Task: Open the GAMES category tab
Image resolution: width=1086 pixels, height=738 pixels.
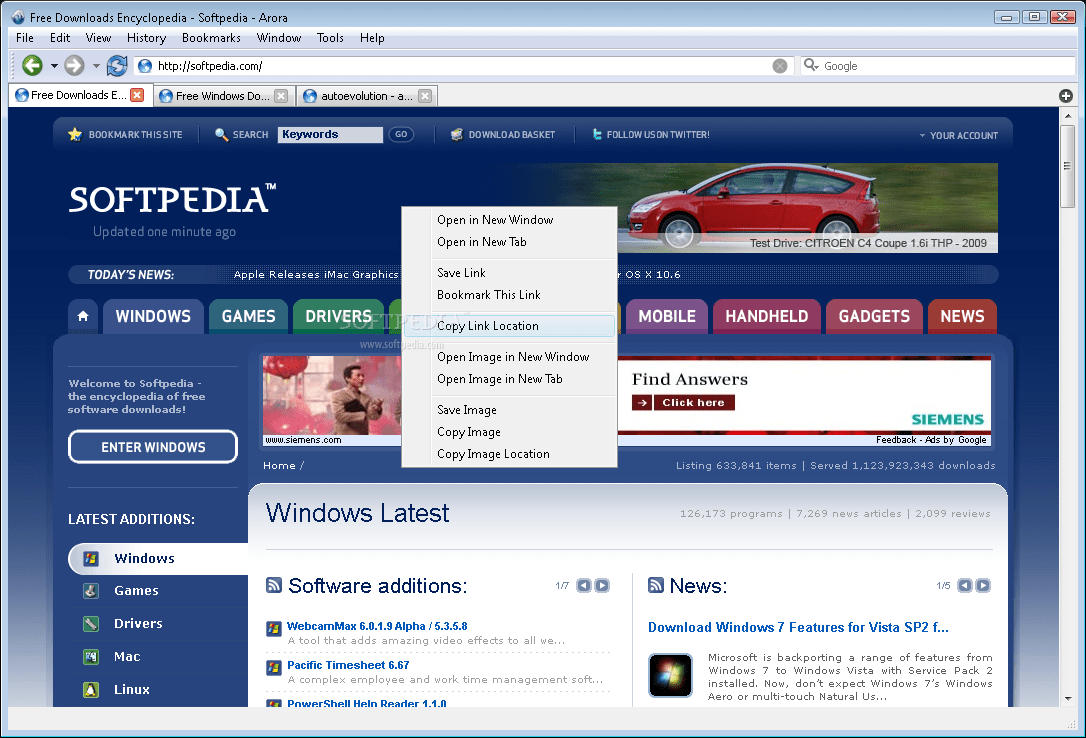Action: [249, 316]
